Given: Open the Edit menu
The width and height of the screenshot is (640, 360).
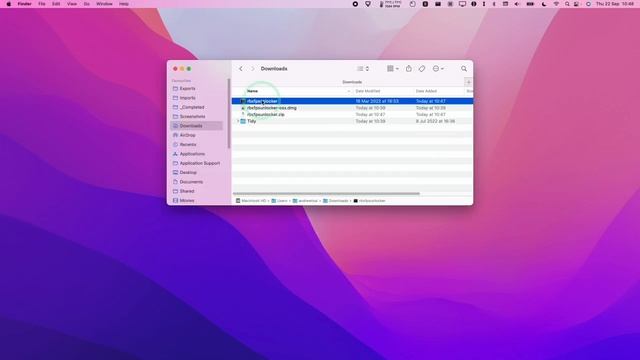Looking at the screenshot, I should 56,4.
